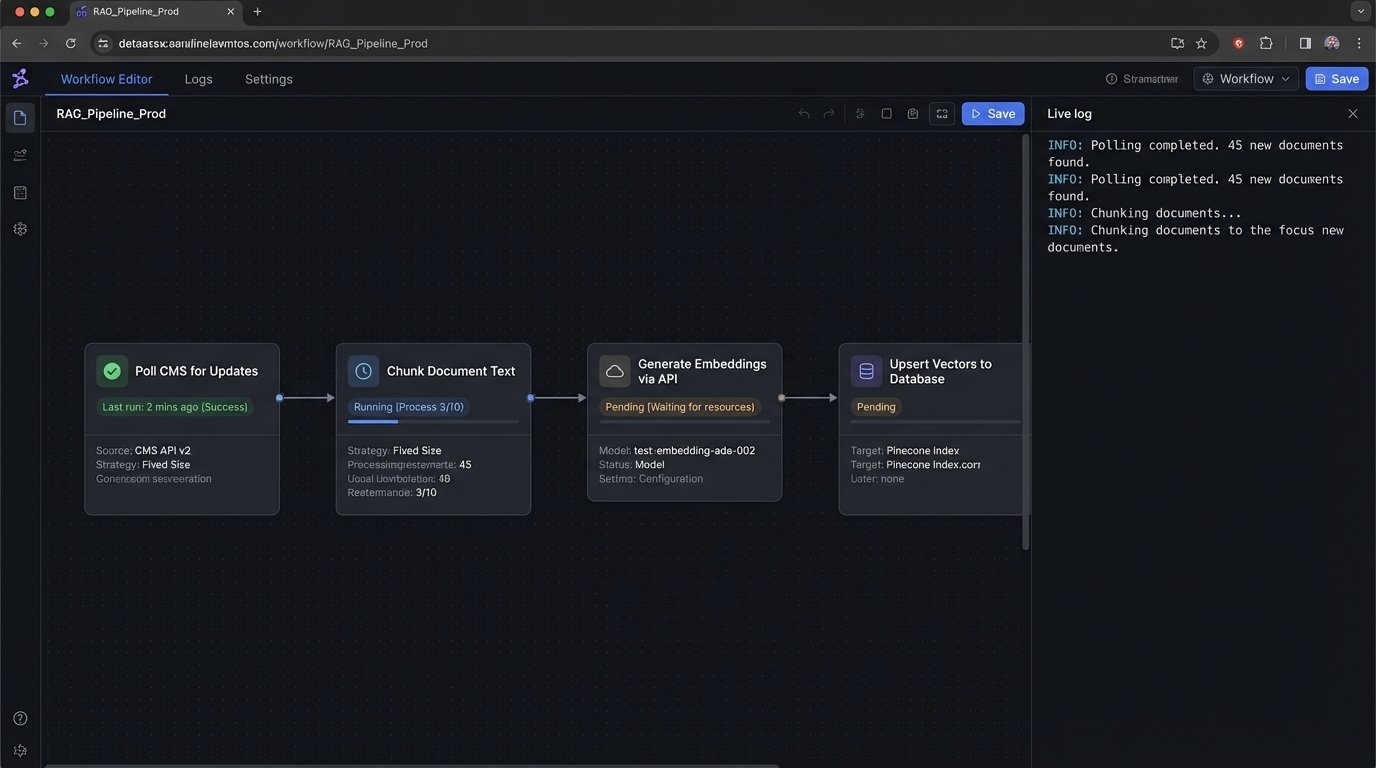Click the blue Save button in top header
This screenshot has width=1376, height=768.
1336,79
